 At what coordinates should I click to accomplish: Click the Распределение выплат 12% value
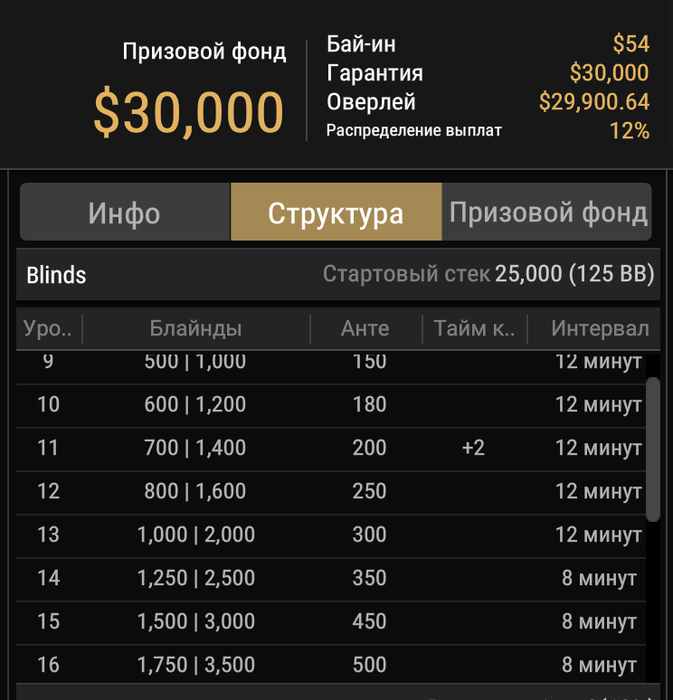pyautogui.click(x=630, y=131)
